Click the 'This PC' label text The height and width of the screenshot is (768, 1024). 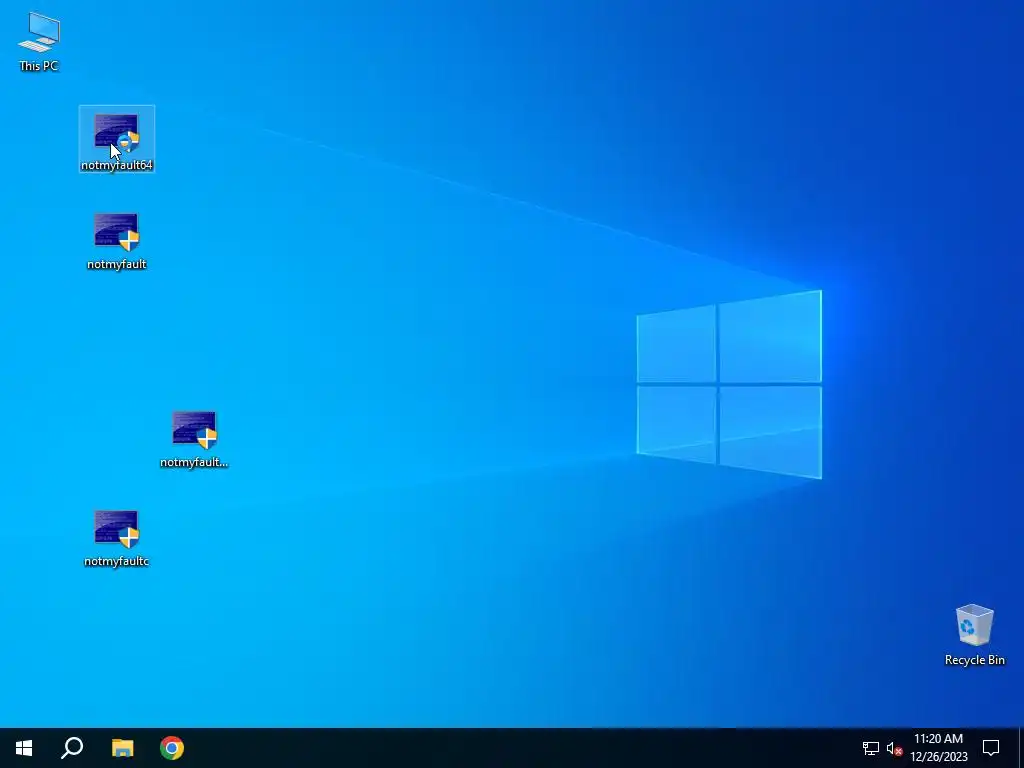click(39, 66)
